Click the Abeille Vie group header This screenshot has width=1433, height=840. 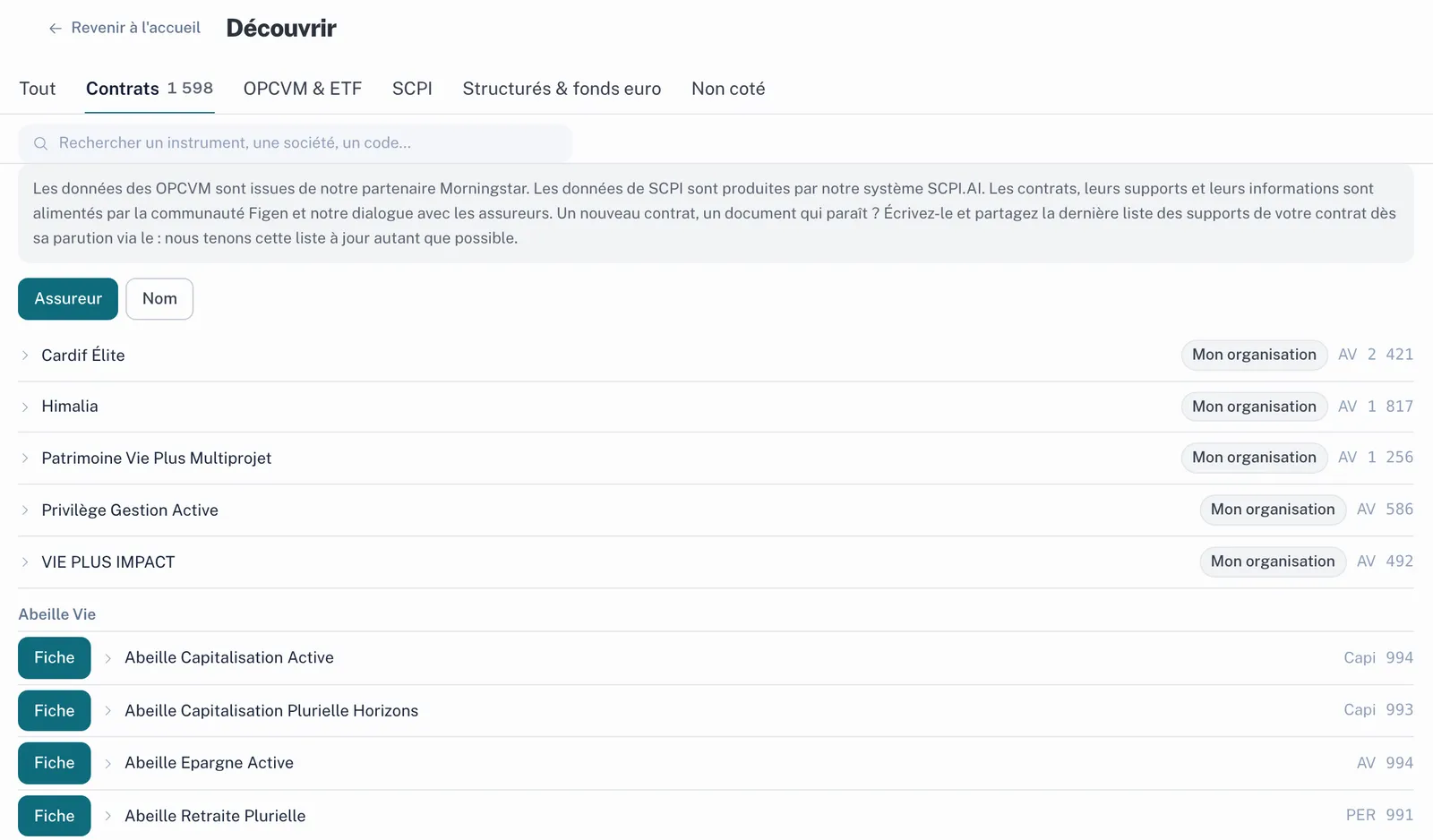(57, 614)
